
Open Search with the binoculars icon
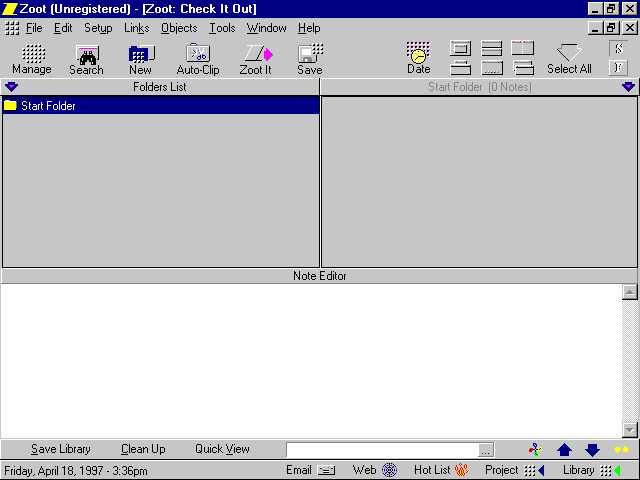86,54
